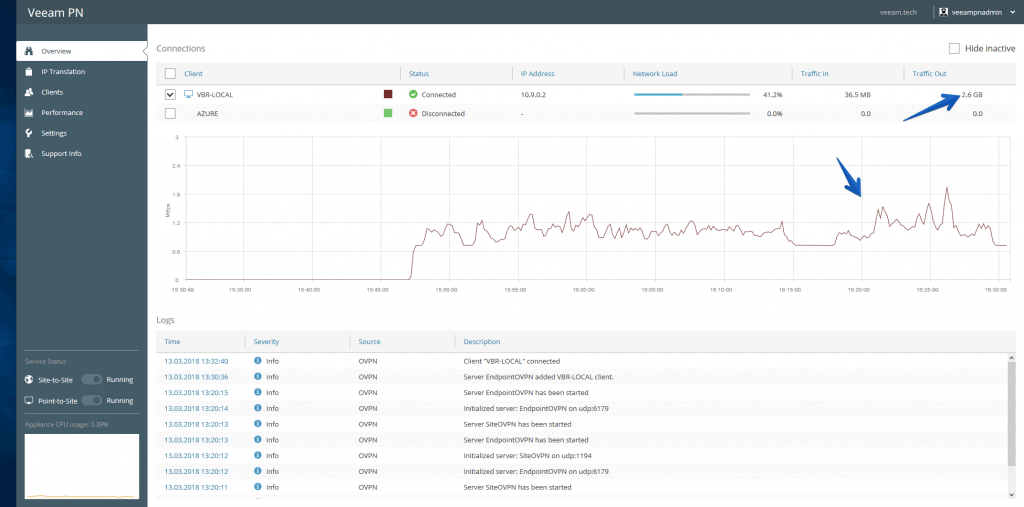Toggle the Site-to-Site service switch
Screen dimensions: 1024x507
click(x=92, y=380)
